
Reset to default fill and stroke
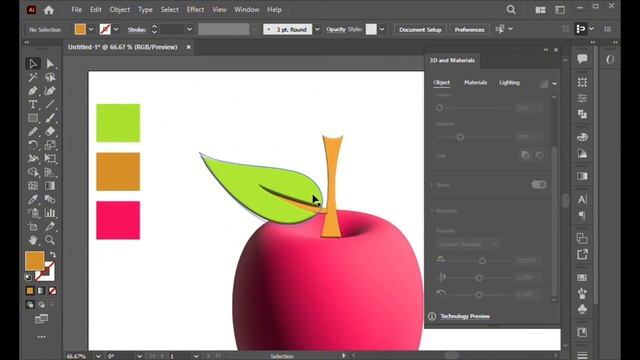click(x=28, y=278)
